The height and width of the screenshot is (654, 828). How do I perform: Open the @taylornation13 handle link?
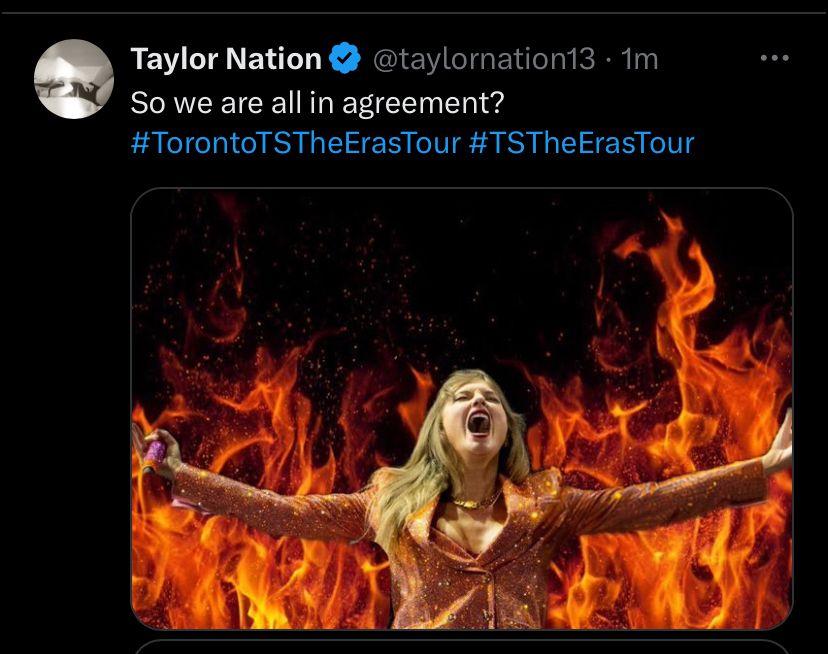pos(484,60)
